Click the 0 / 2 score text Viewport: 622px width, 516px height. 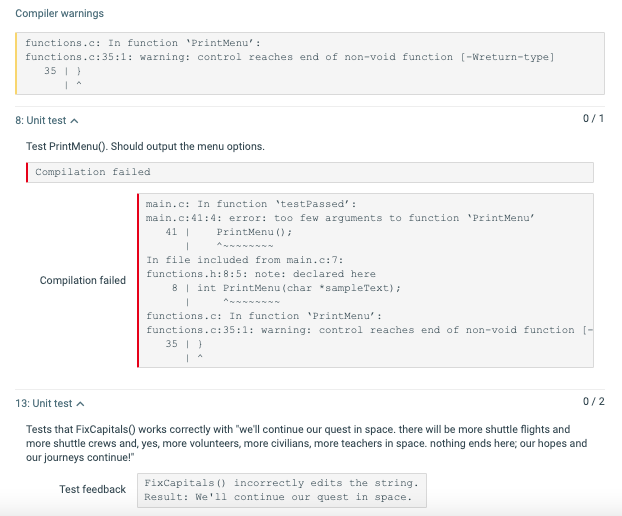(x=593, y=401)
